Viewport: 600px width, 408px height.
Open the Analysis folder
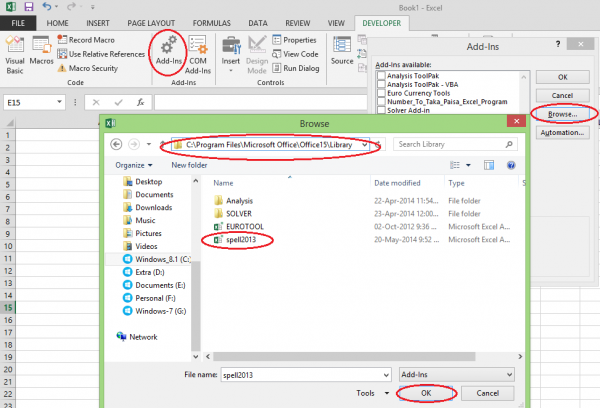click(234, 201)
